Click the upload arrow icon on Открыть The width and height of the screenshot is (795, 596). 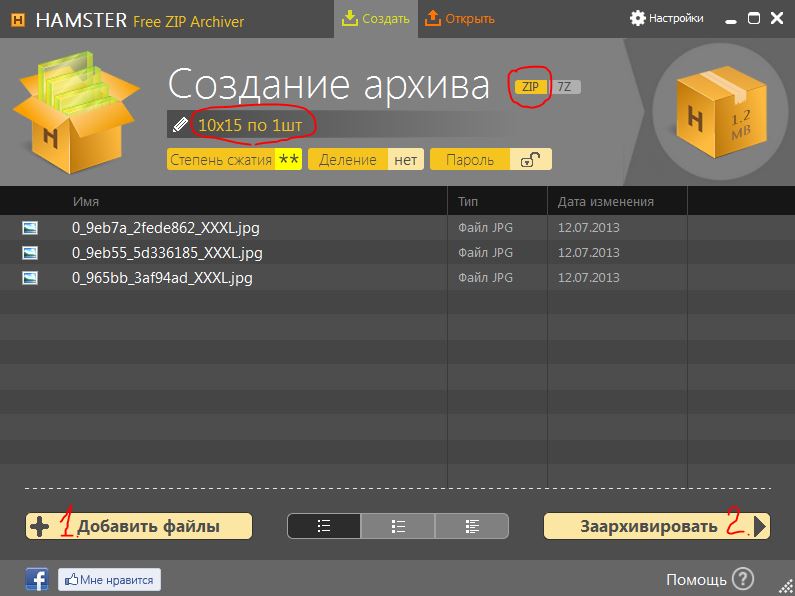tap(432, 18)
